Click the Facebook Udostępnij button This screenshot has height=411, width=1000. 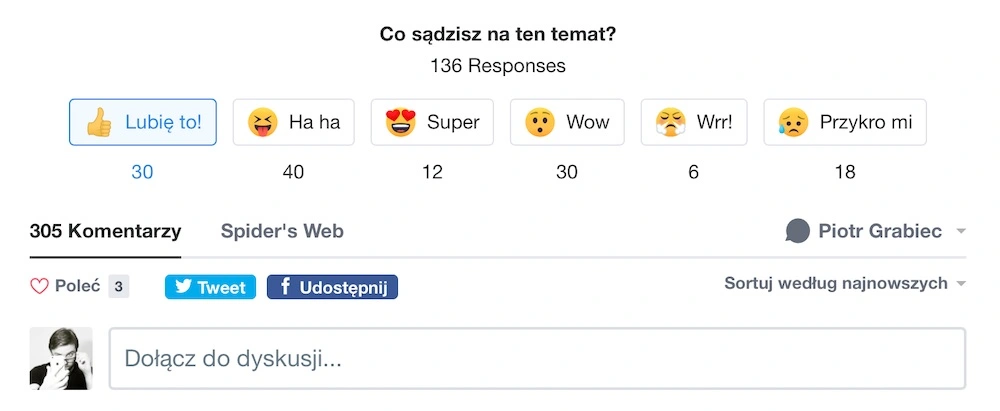tap(332, 287)
